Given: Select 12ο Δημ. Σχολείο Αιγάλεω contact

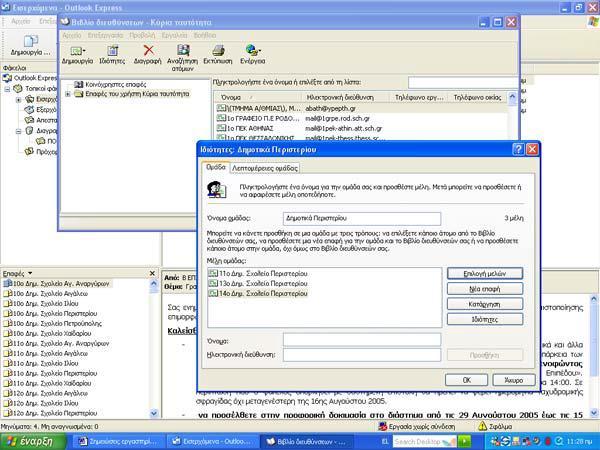Looking at the screenshot, I should tap(46, 393).
